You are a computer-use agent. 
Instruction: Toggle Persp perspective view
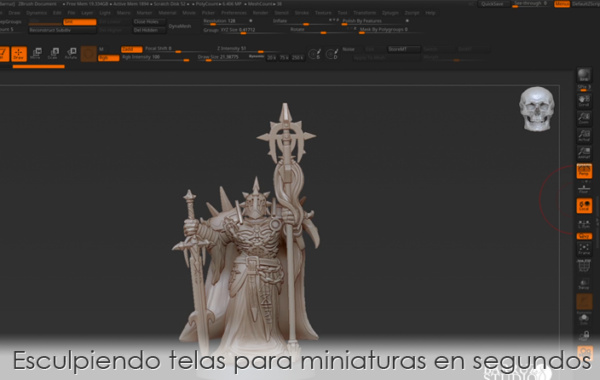(x=584, y=171)
